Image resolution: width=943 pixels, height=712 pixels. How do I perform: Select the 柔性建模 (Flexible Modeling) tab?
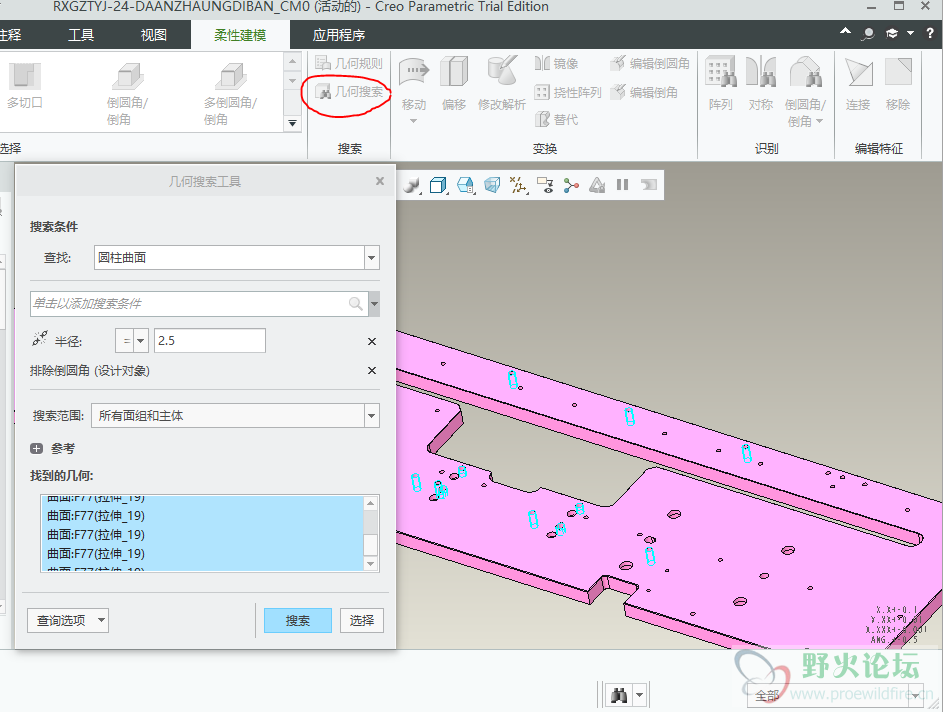coord(240,35)
